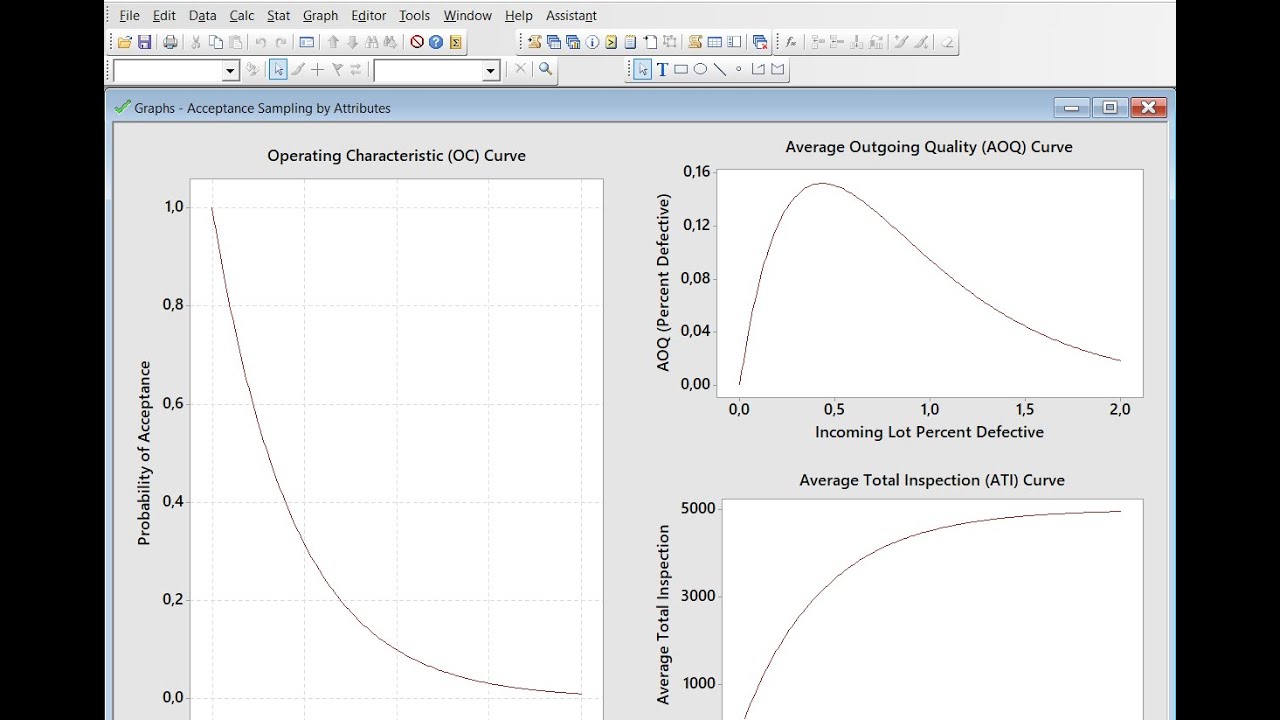Select the Text tool T icon
The image size is (1280, 720).
tap(662, 69)
